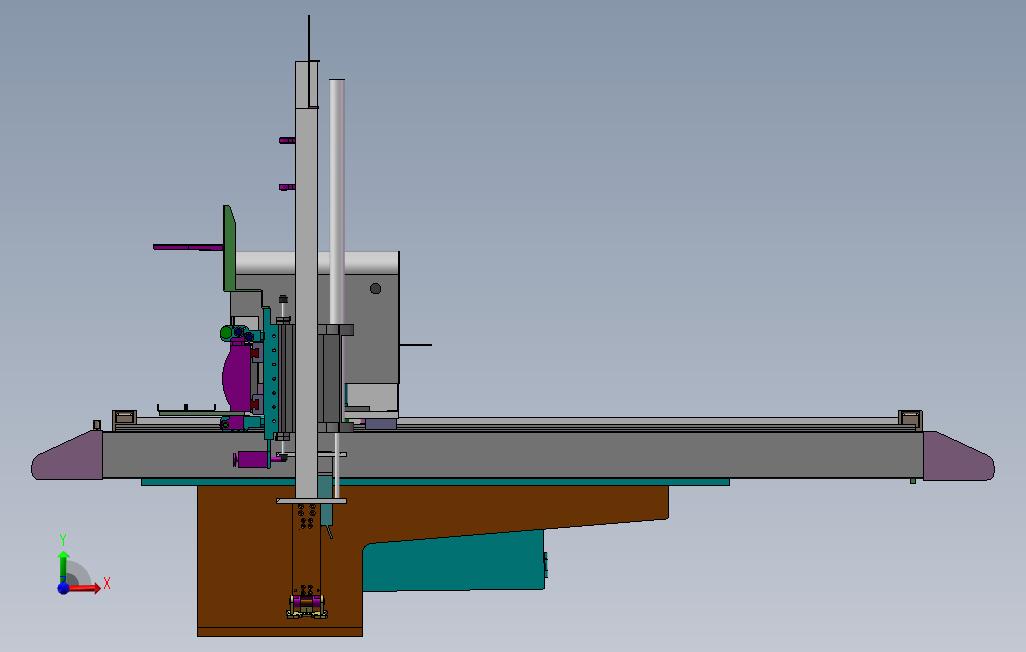Select the right purple end cap

[x=959, y=457]
